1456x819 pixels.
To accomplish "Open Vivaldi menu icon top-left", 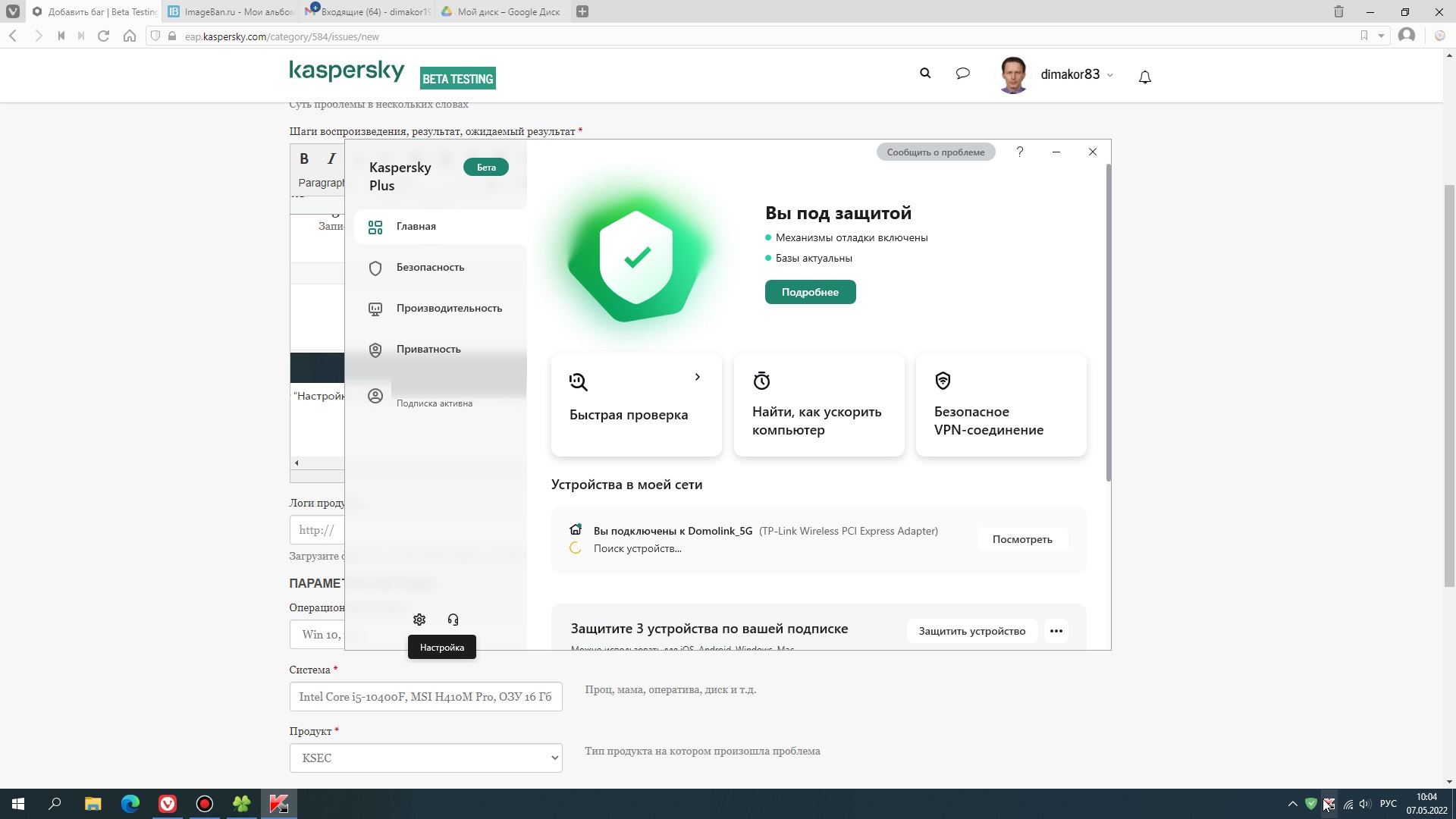I will tap(12, 11).
